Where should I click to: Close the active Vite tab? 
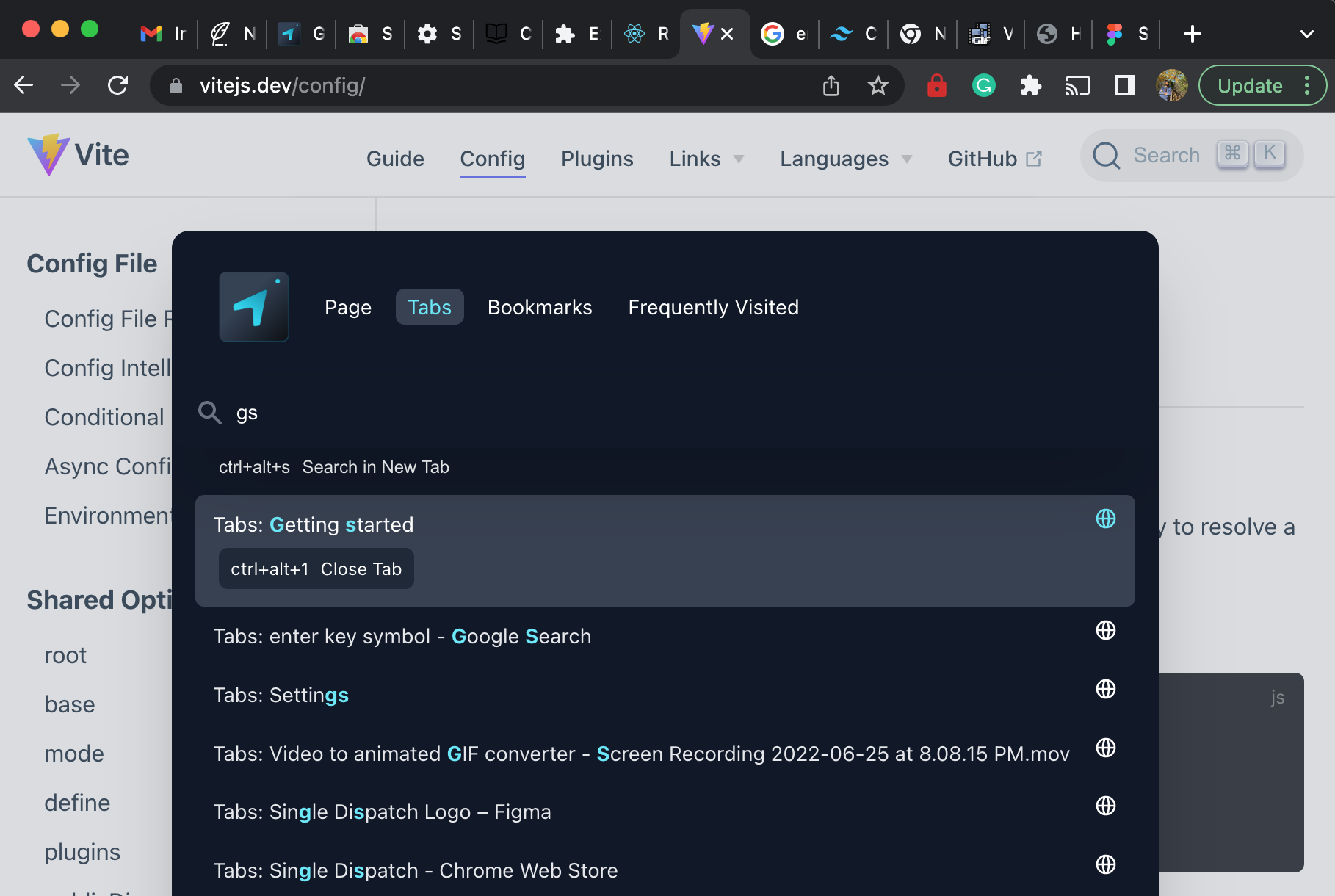[727, 34]
